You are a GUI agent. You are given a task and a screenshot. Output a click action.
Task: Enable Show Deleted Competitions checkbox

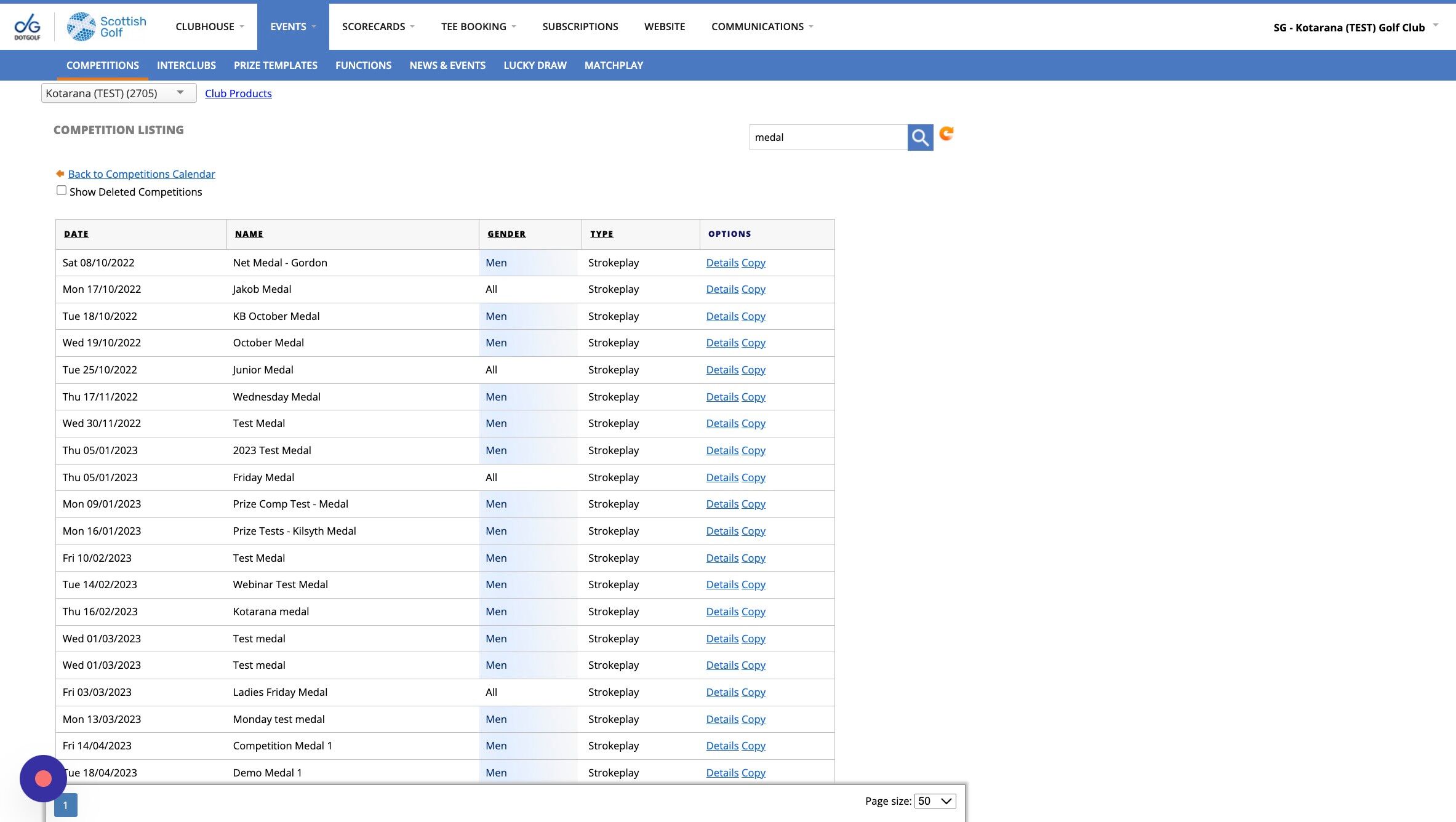(62, 191)
